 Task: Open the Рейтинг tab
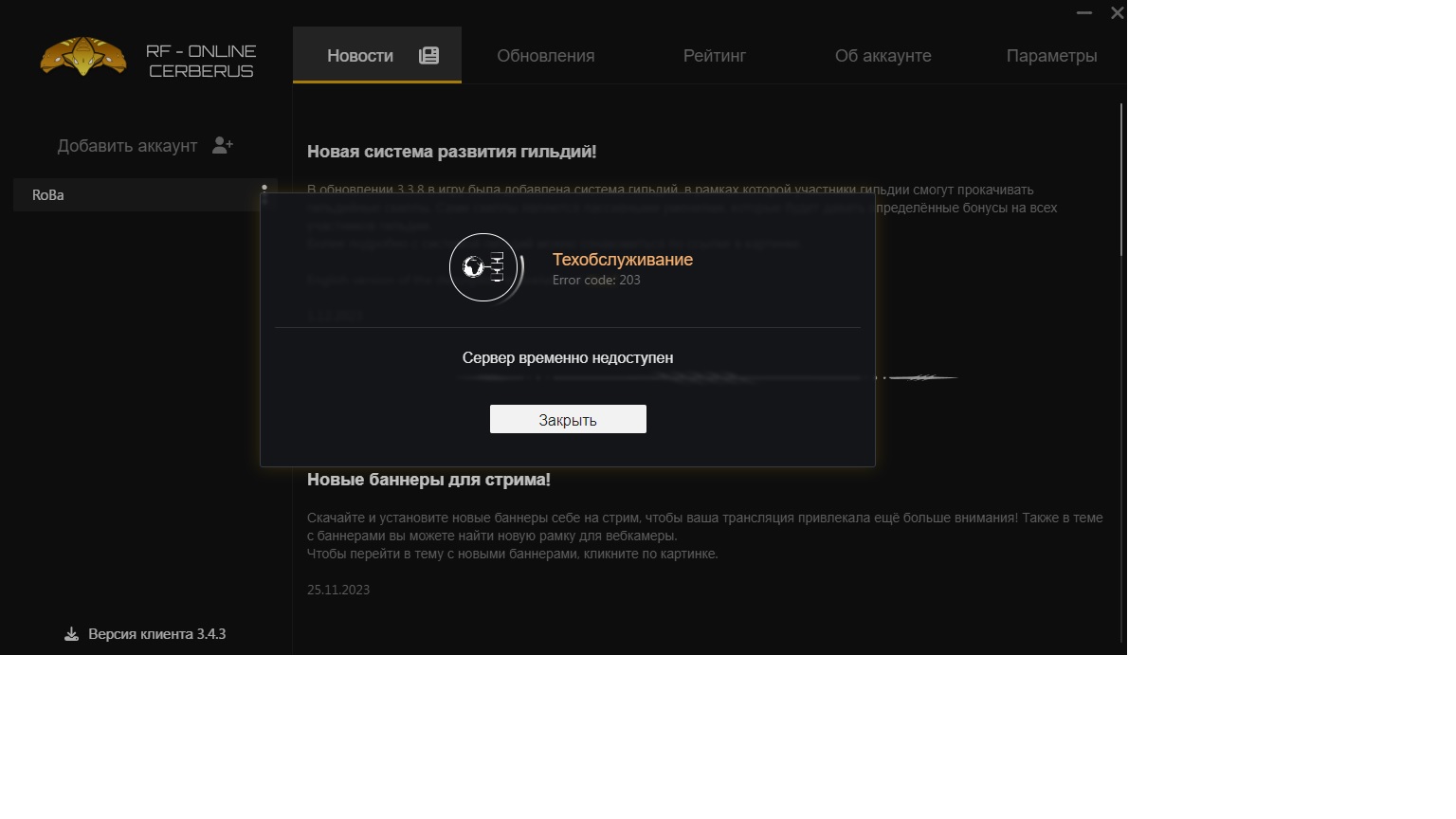pyautogui.click(x=715, y=56)
